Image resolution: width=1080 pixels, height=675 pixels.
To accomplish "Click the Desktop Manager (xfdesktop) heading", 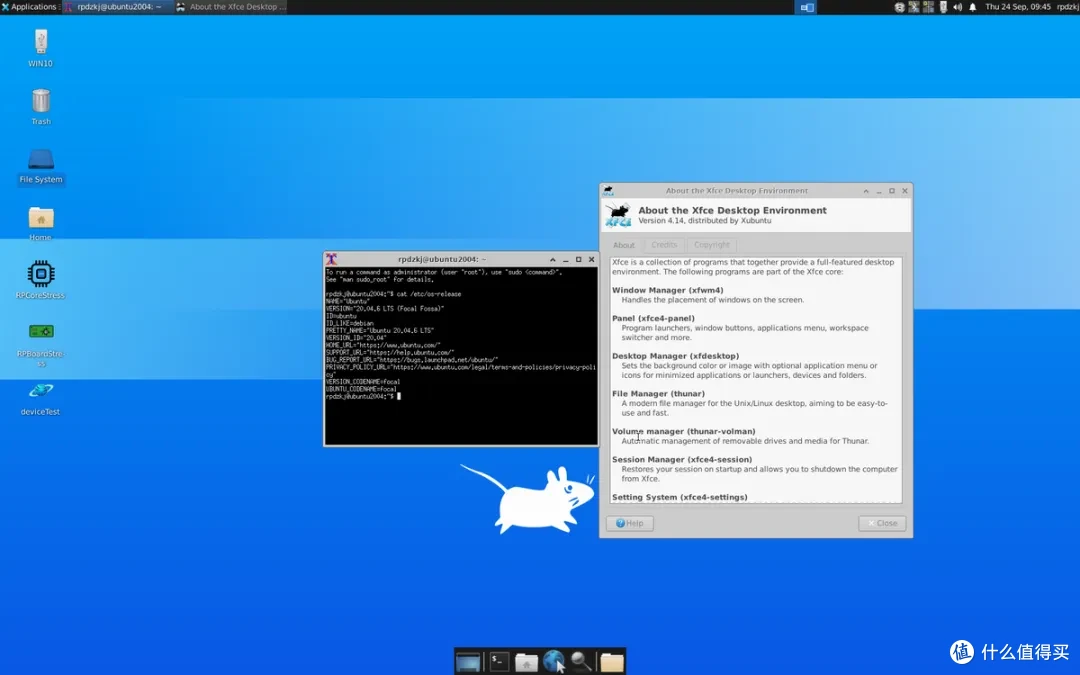I will click(x=675, y=357).
